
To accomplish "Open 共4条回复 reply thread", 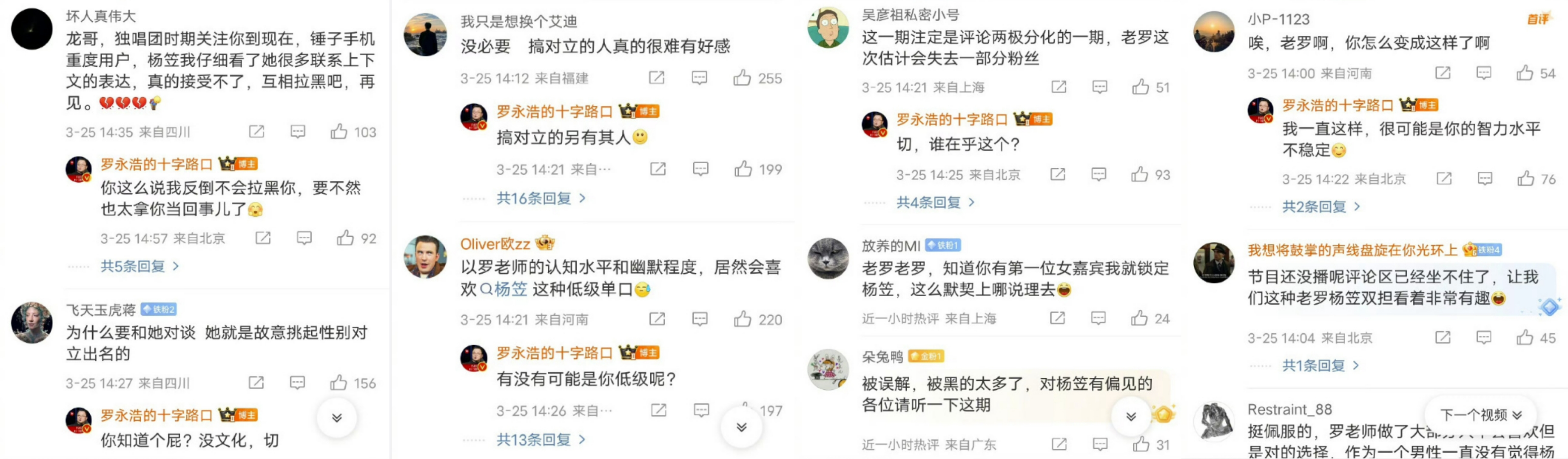I will click(x=936, y=202).
